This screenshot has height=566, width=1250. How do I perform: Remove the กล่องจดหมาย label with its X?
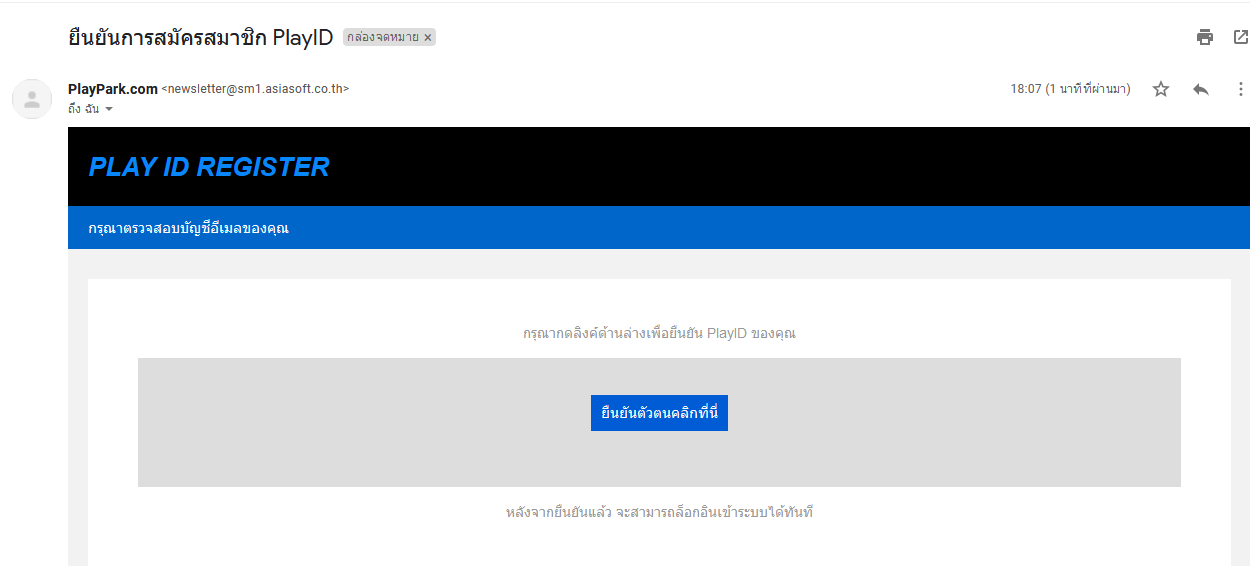pyautogui.click(x=428, y=37)
